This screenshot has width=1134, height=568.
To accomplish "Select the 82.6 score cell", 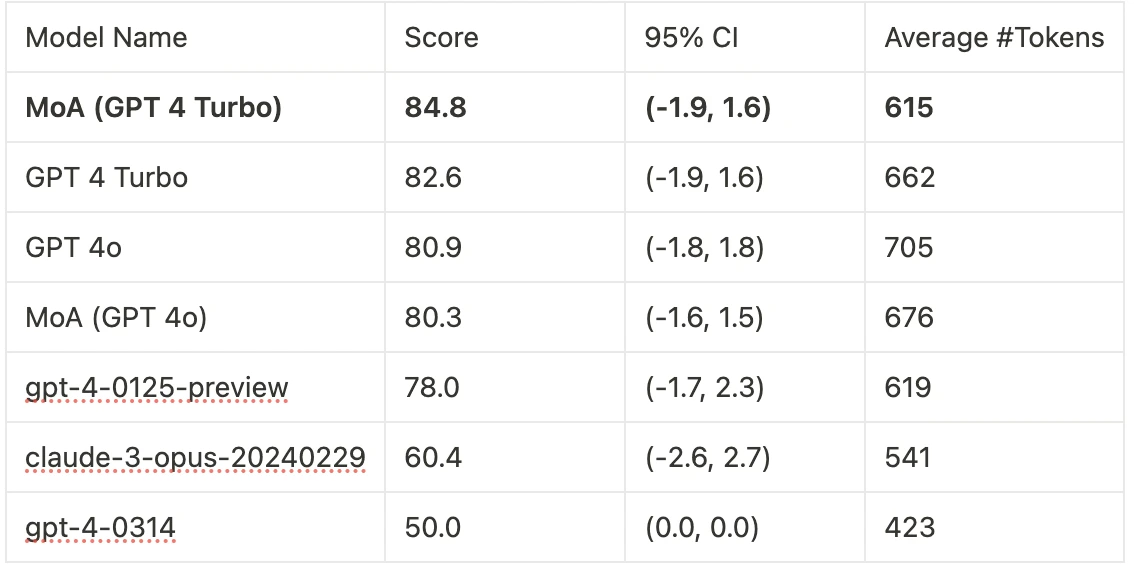I will 433,178.
